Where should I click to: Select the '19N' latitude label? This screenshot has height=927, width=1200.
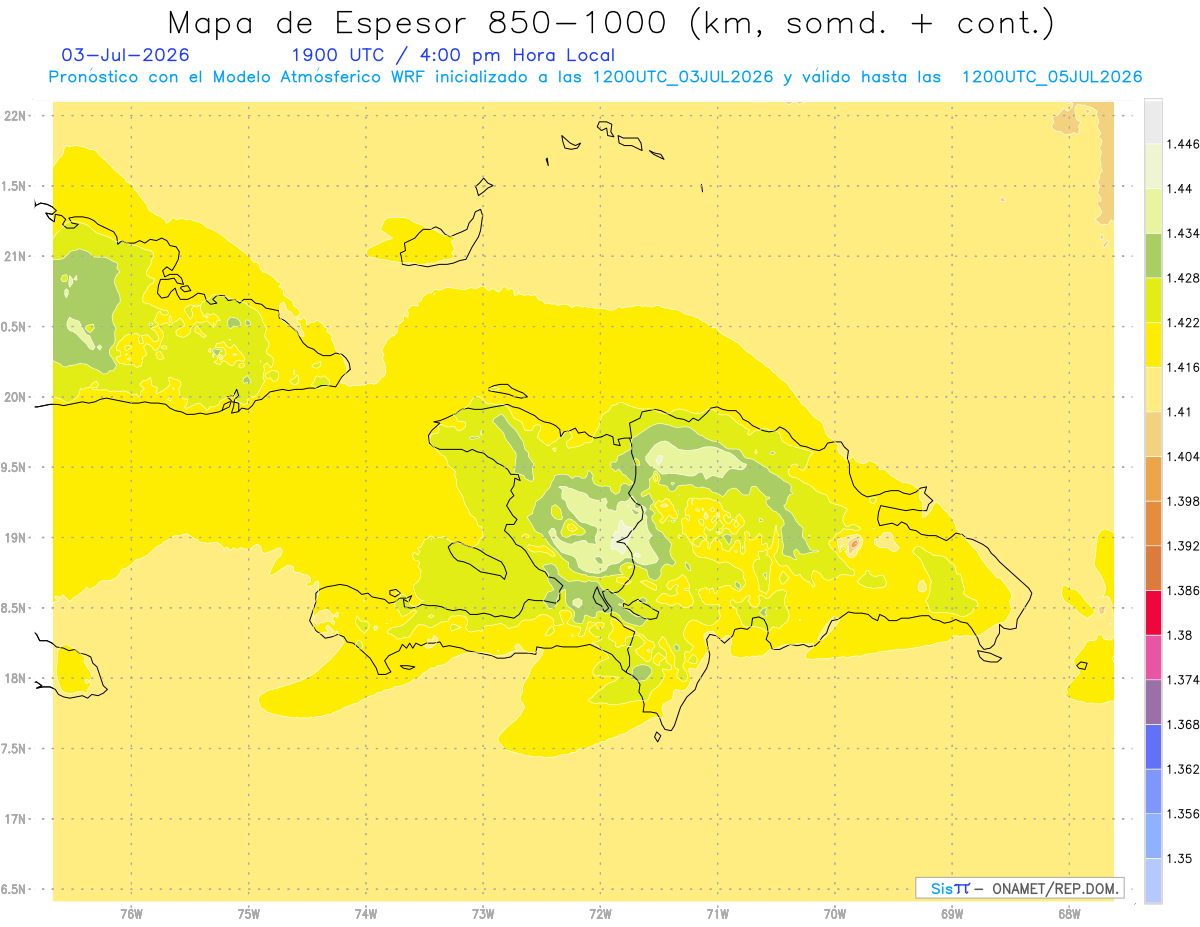pos(16,538)
